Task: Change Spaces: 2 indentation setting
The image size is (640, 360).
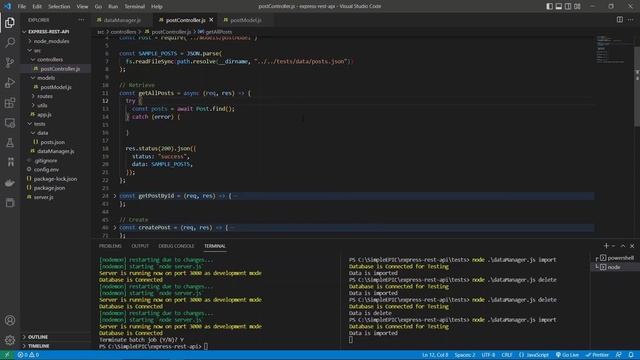Action: (465, 355)
